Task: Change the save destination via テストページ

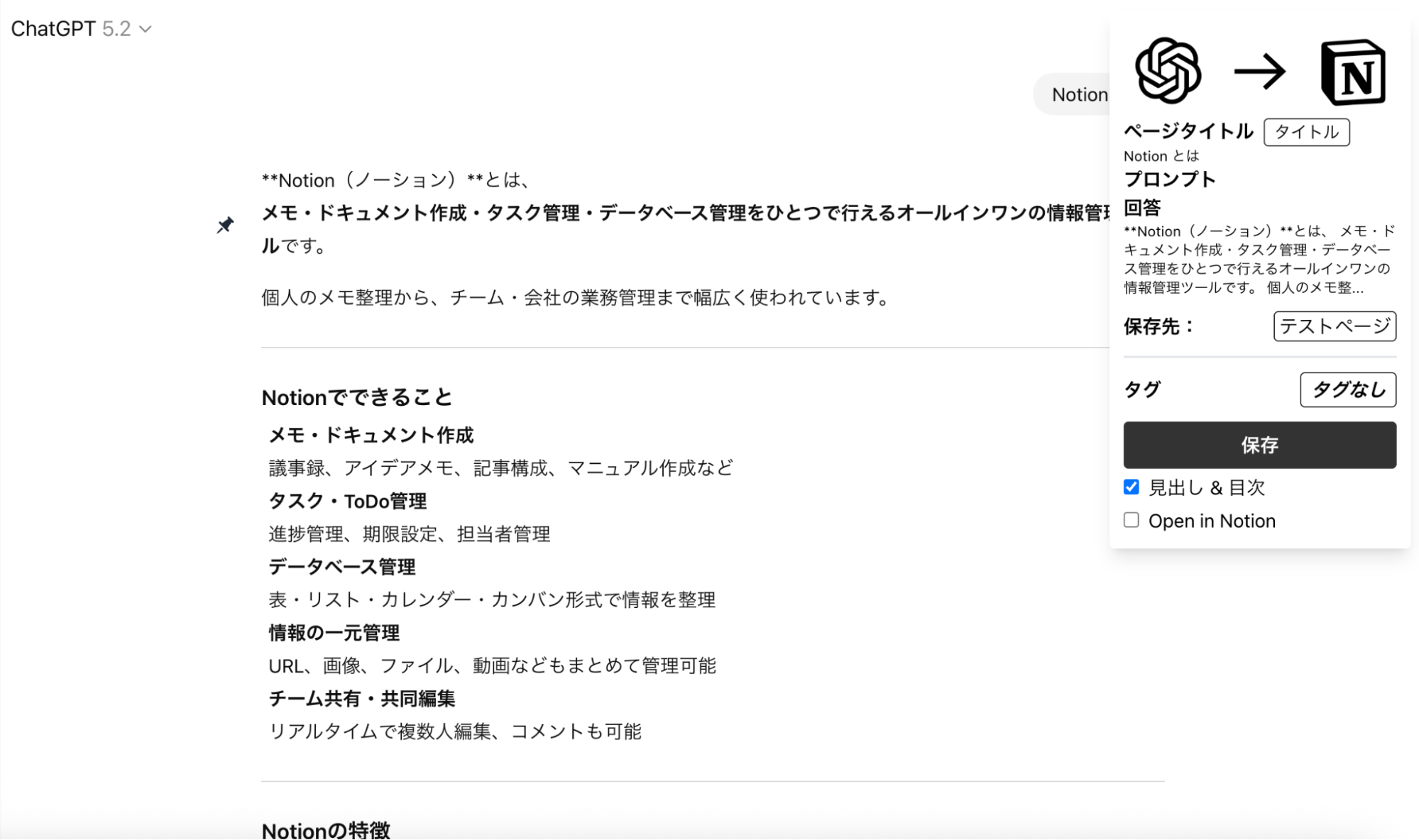Action: [x=1334, y=326]
